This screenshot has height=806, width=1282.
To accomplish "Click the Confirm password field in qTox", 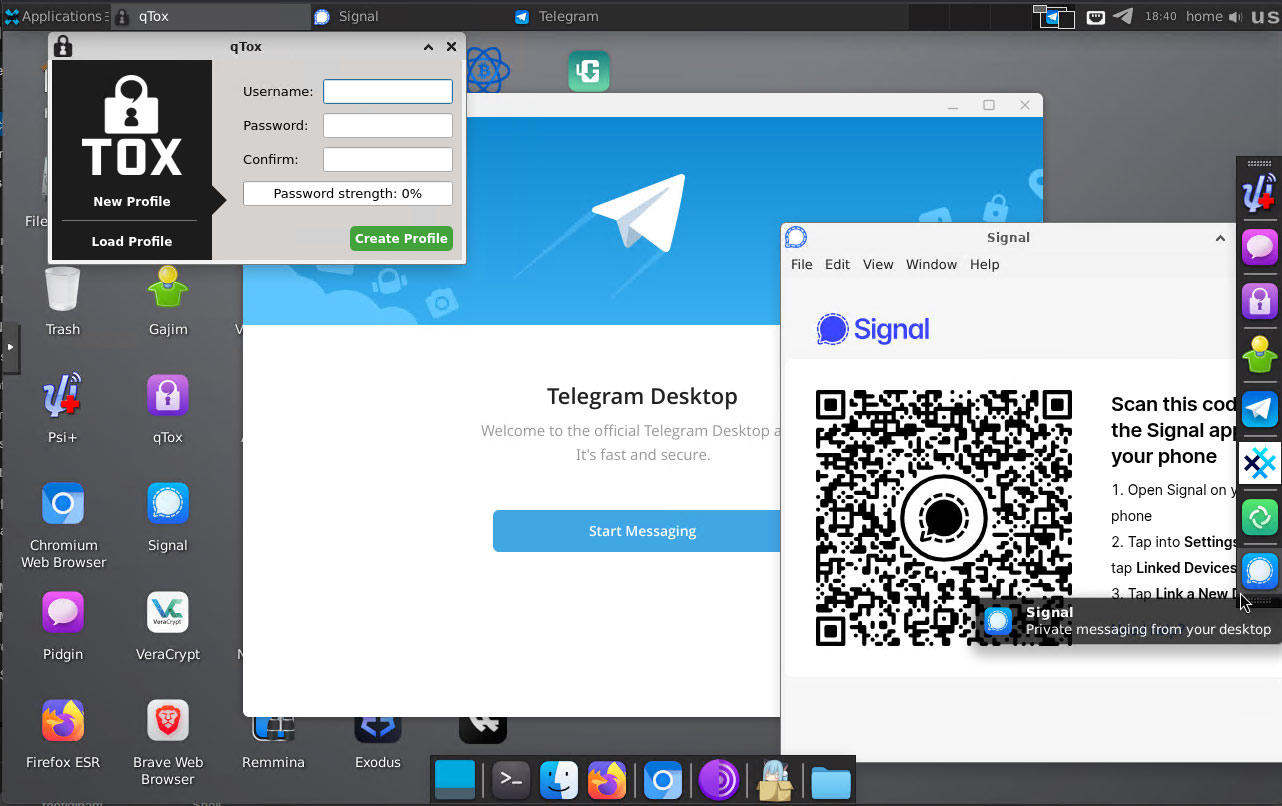I will (388, 159).
